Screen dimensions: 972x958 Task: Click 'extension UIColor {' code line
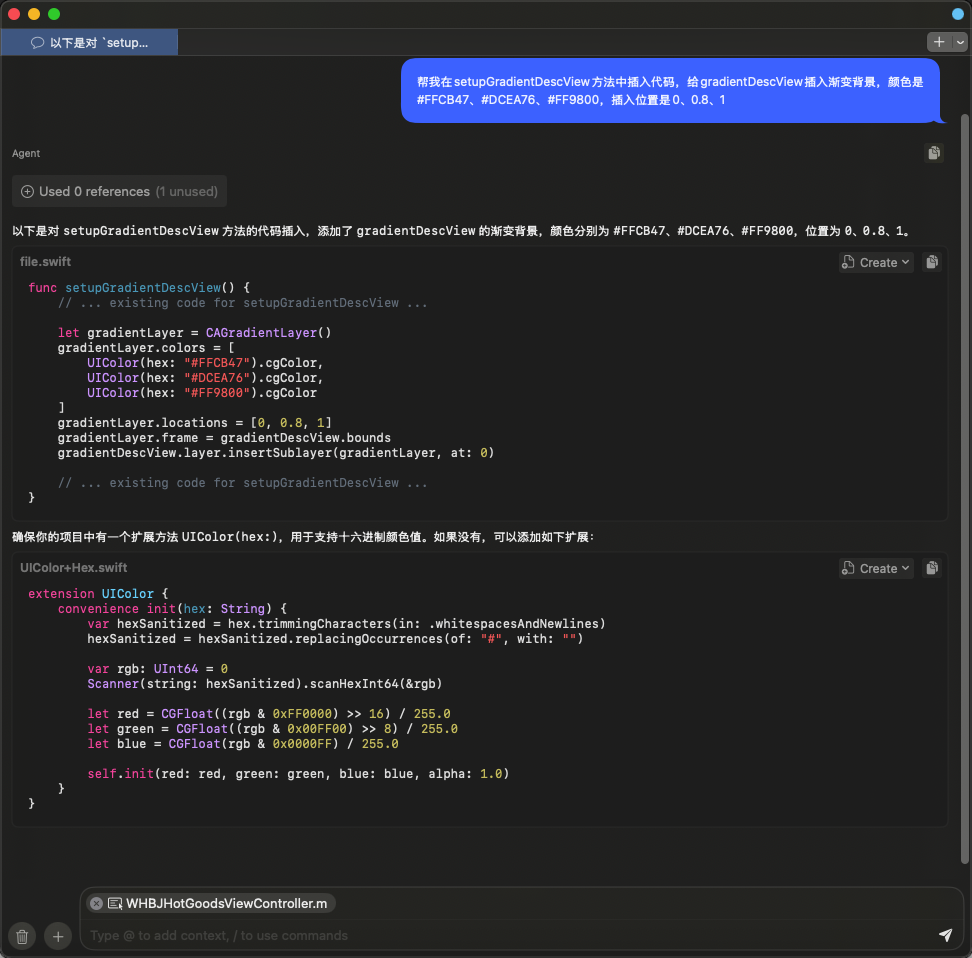point(98,594)
